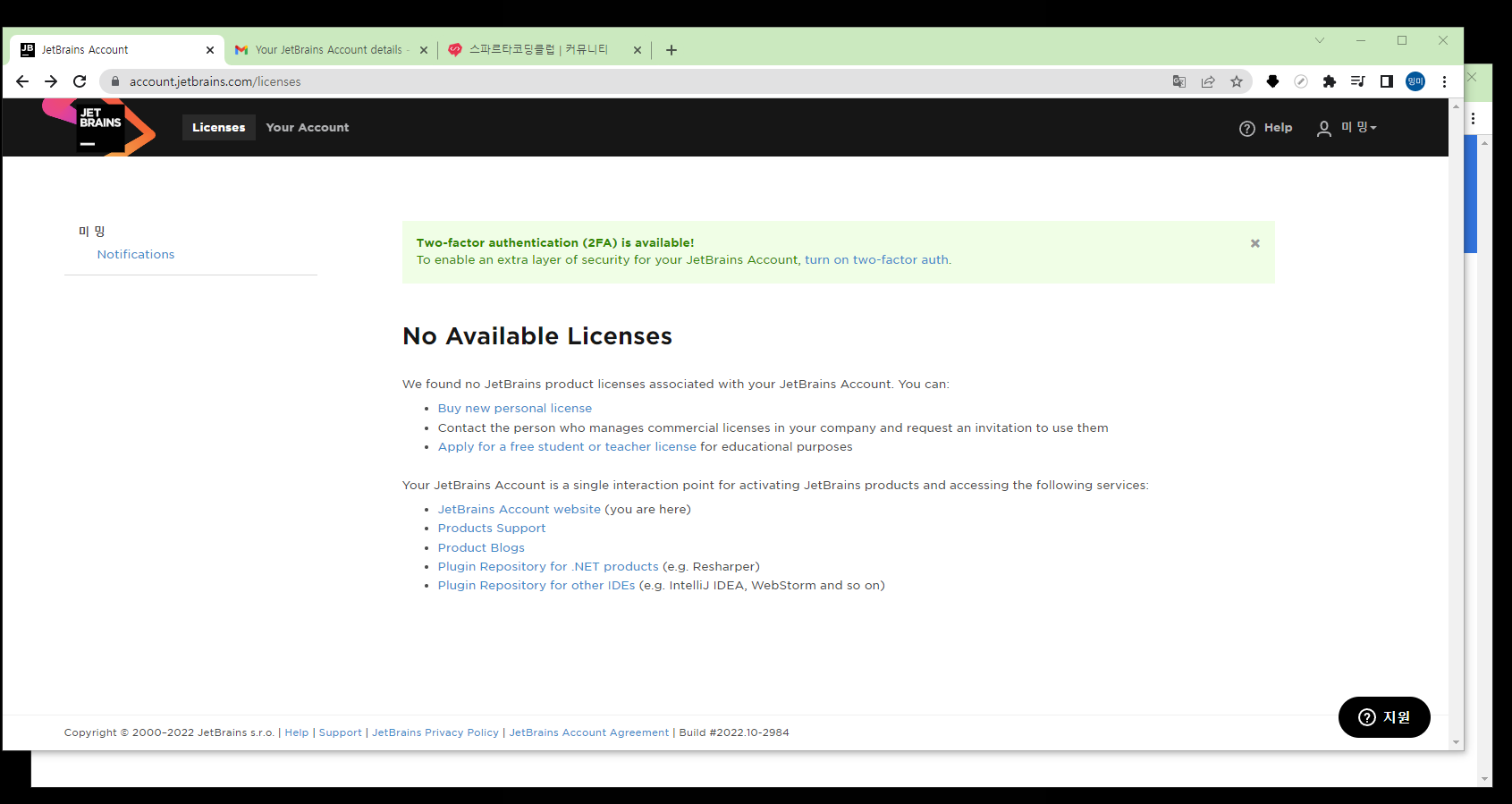
Task: Open the Chrome profile avatar
Action: (1415, 81)
